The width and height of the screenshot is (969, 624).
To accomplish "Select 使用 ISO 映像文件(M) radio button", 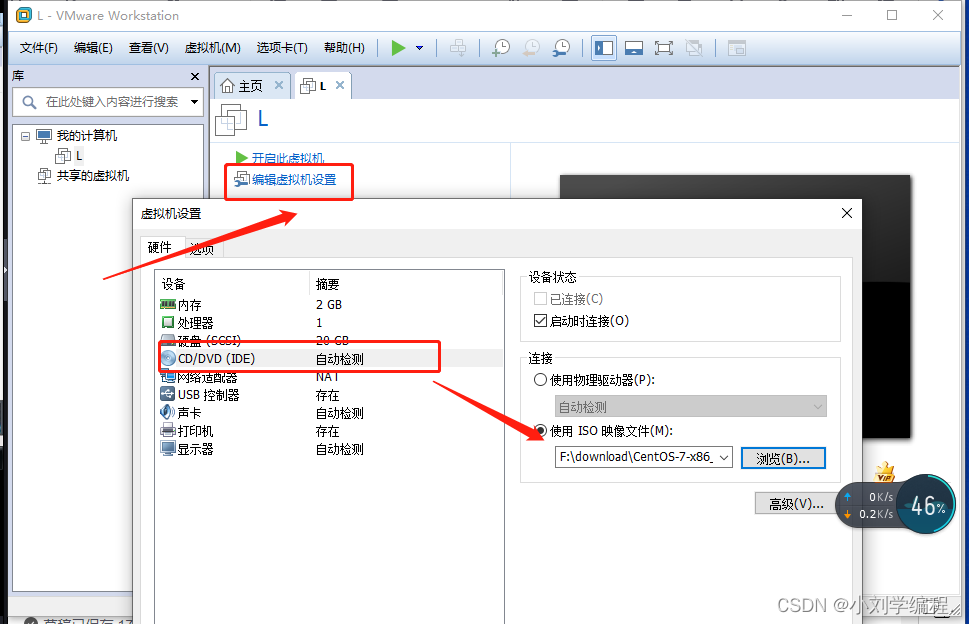I will (540, 431).
